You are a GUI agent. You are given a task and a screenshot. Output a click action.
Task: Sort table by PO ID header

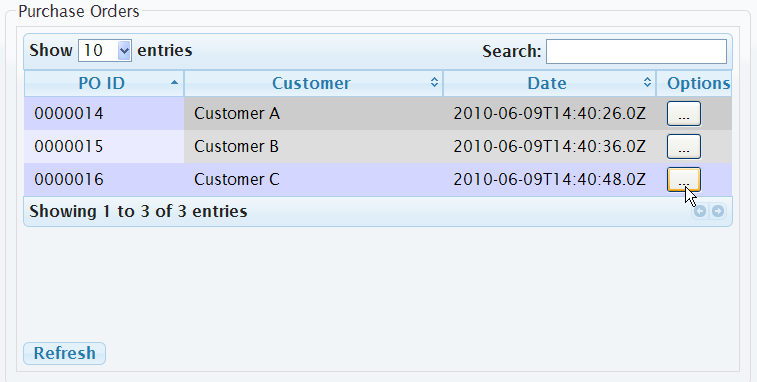tap(104, 83)
